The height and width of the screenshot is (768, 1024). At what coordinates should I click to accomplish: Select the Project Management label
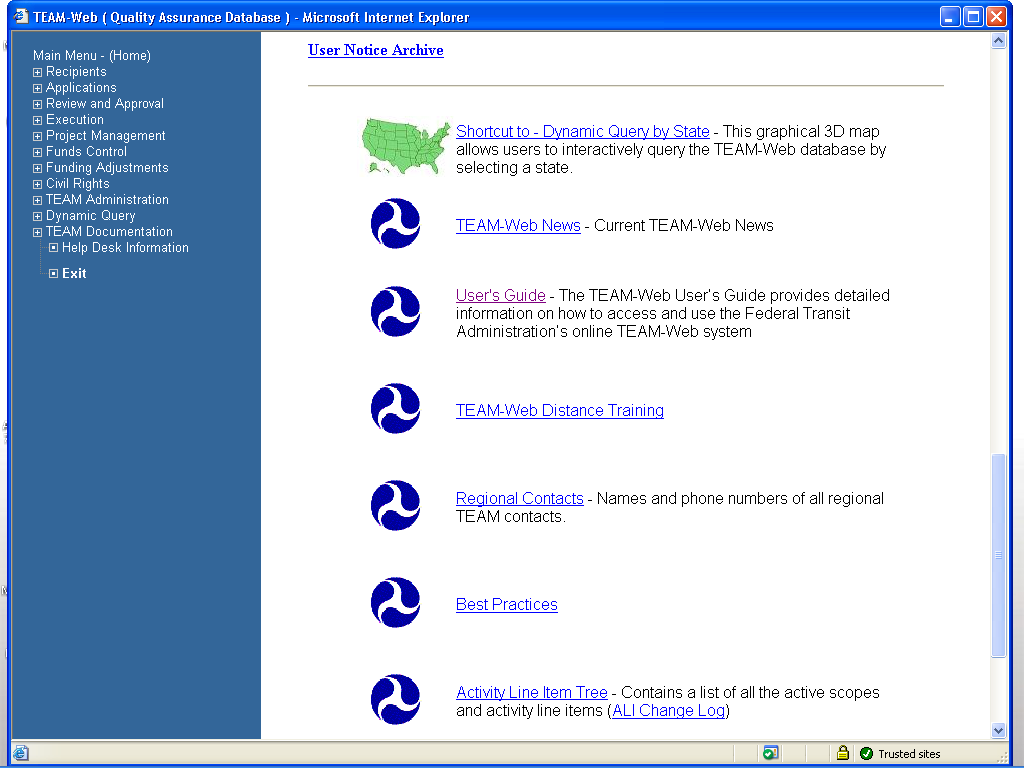pos(105,136)
